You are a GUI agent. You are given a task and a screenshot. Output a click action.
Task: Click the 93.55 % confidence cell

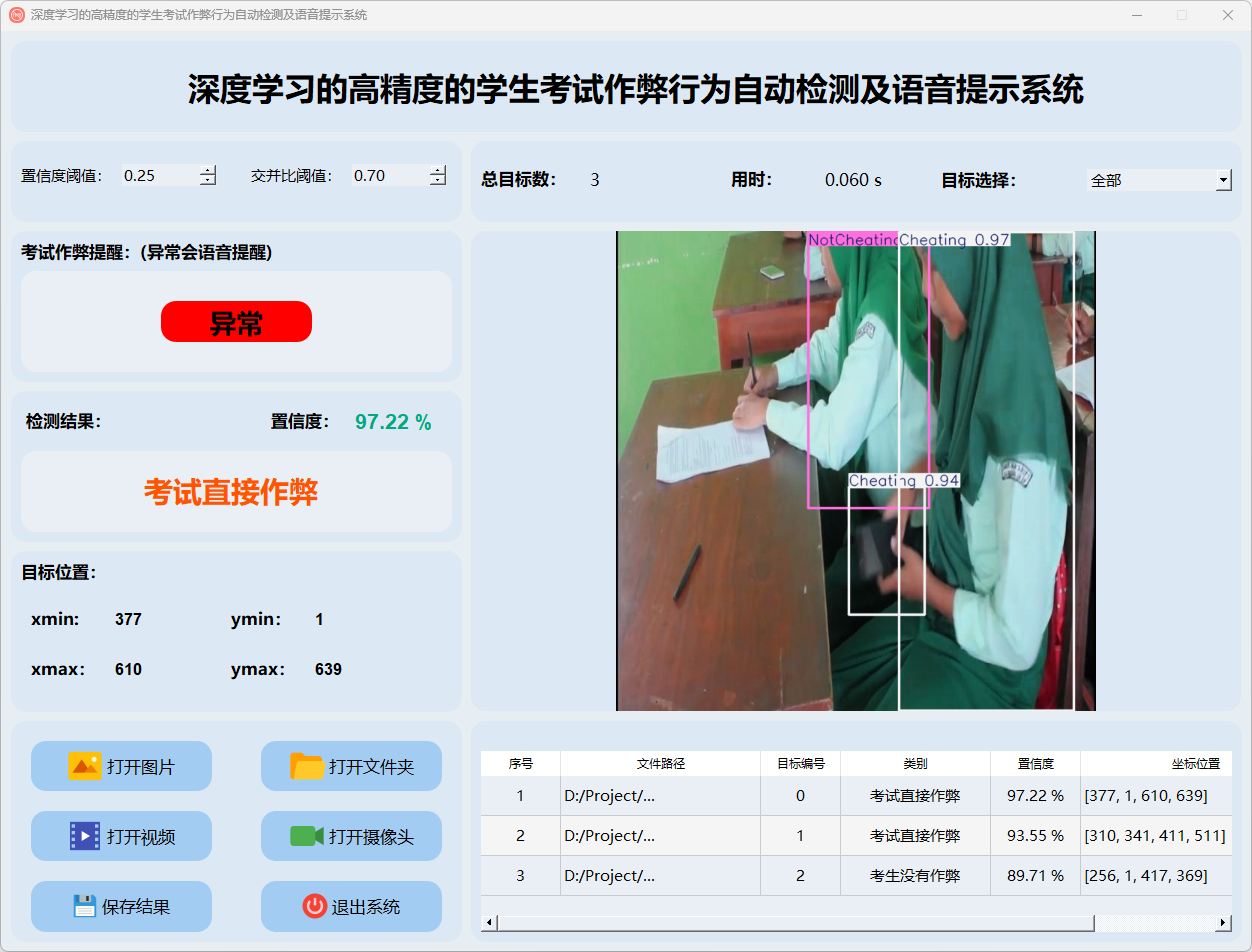(x=1035, y=836)
